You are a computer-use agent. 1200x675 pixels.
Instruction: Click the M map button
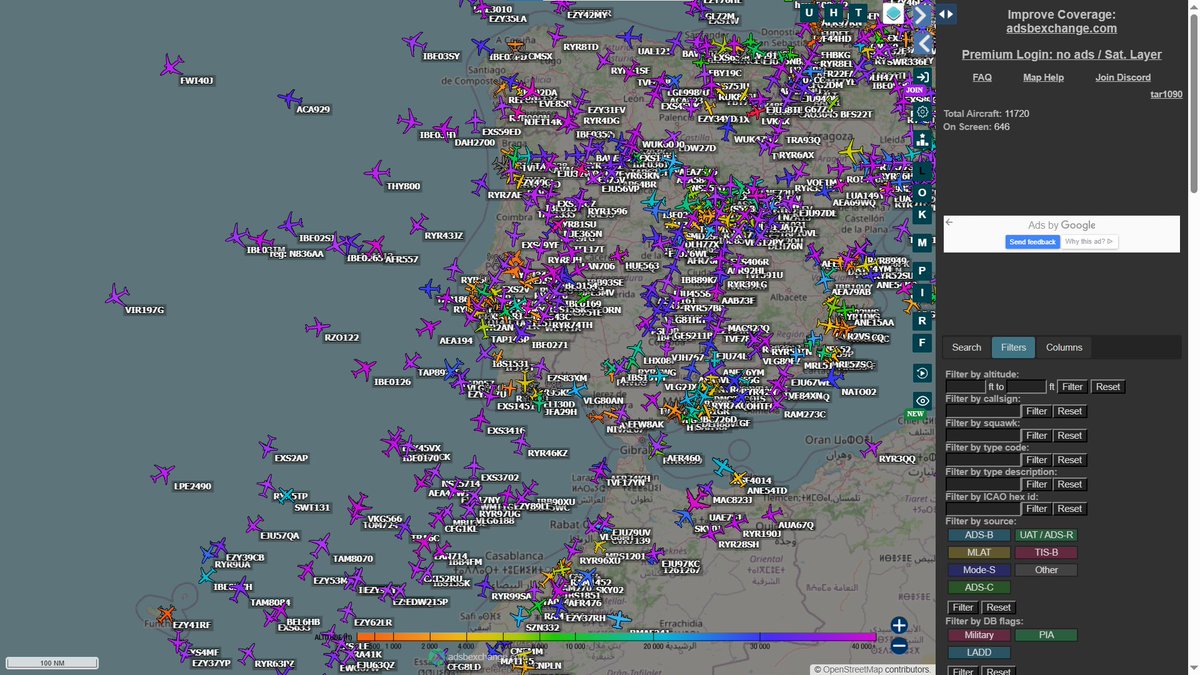pyautogui.click(x=922, y=242)
